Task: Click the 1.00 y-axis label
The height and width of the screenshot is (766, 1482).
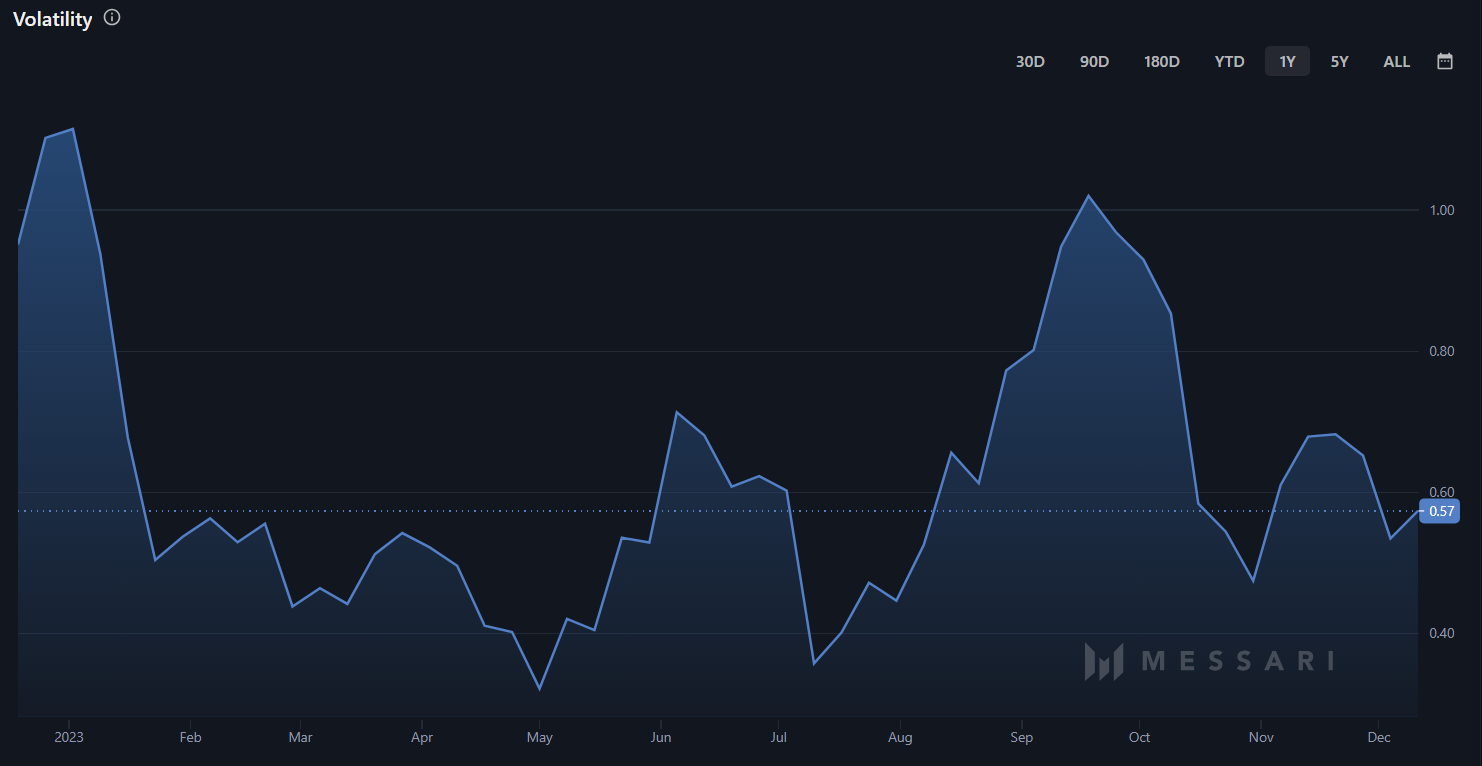Action: click(x=1441, y=210)
